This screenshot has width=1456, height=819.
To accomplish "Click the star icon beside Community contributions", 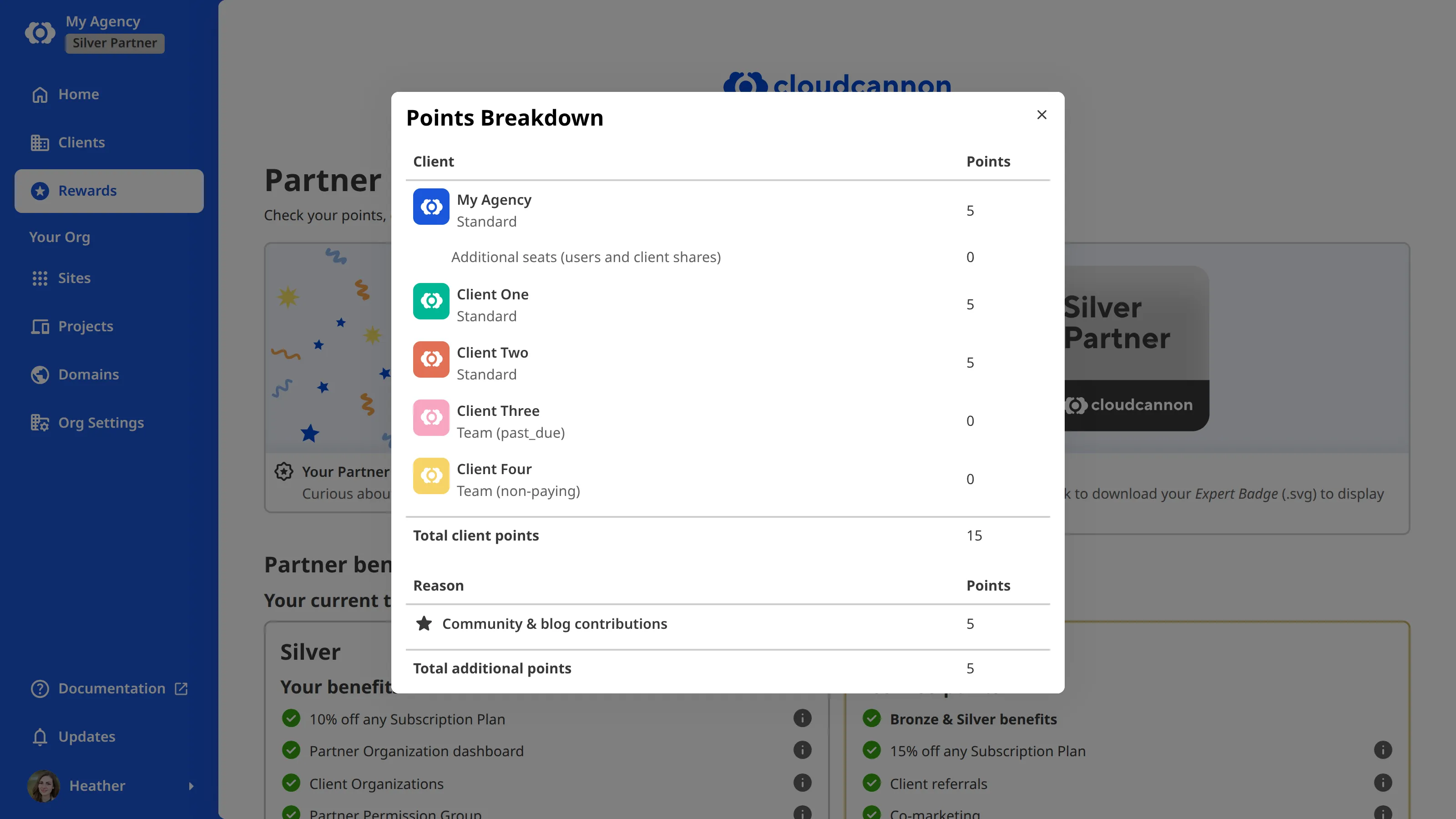I will 424,623.
